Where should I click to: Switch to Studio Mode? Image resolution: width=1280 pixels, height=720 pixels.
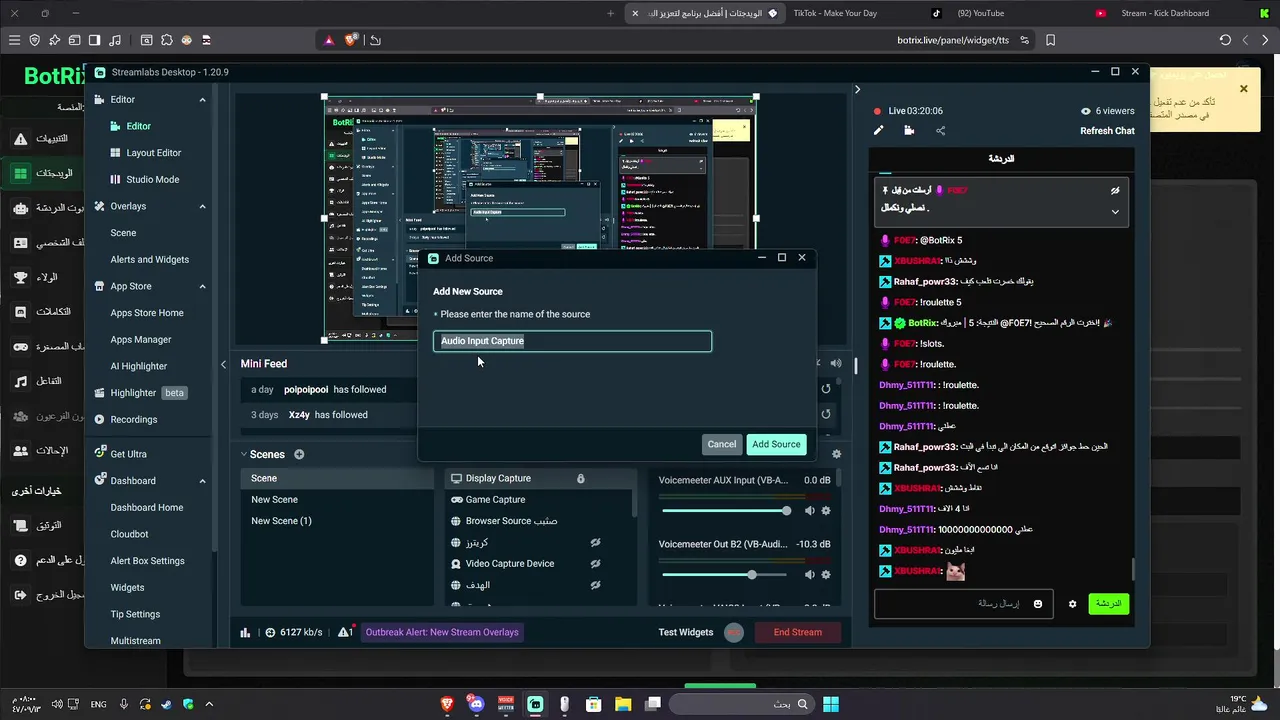pyautogui.click(x=152, y=180)
